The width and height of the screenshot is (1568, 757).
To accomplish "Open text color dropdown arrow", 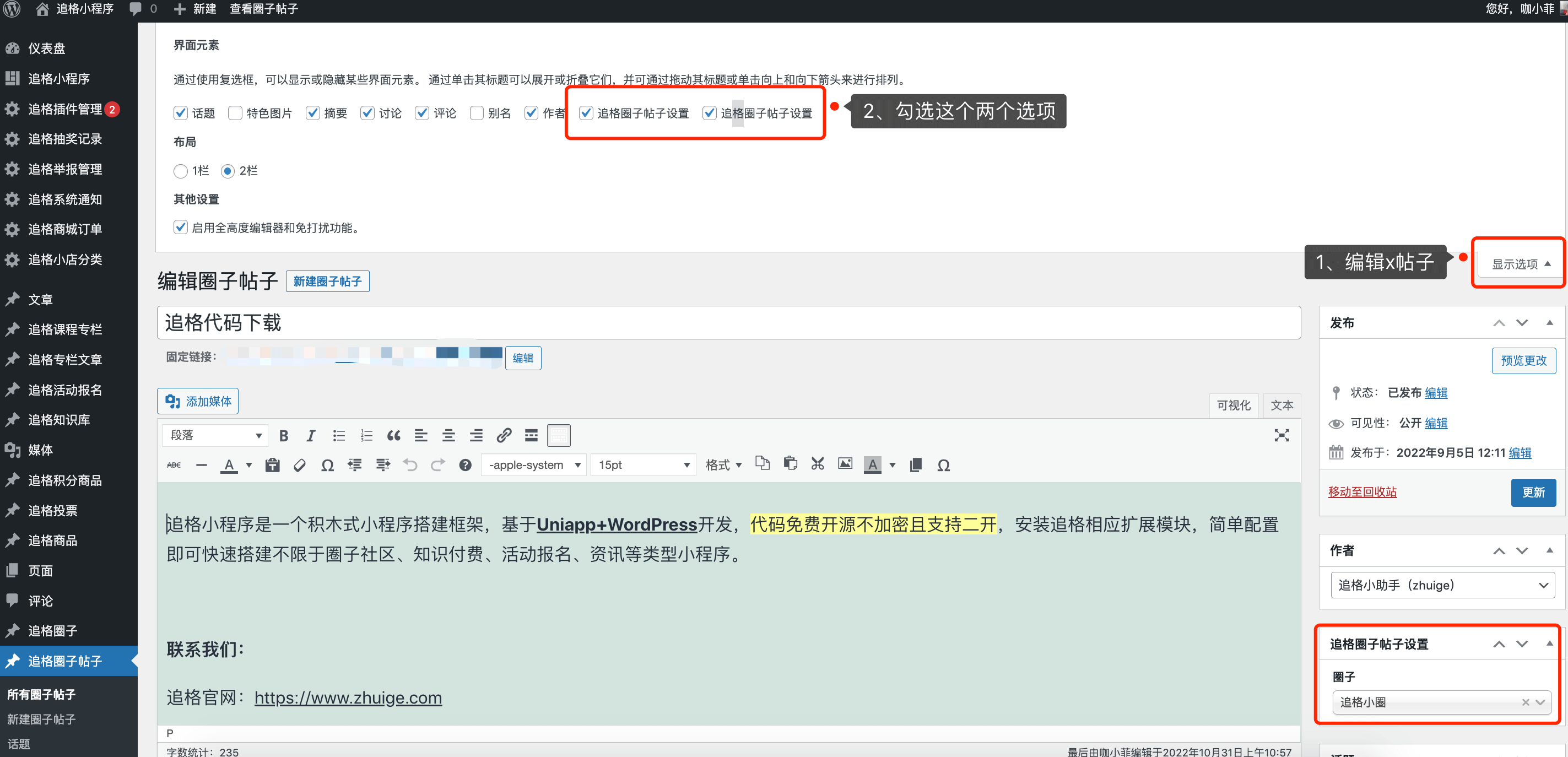I will click(249, 466).
